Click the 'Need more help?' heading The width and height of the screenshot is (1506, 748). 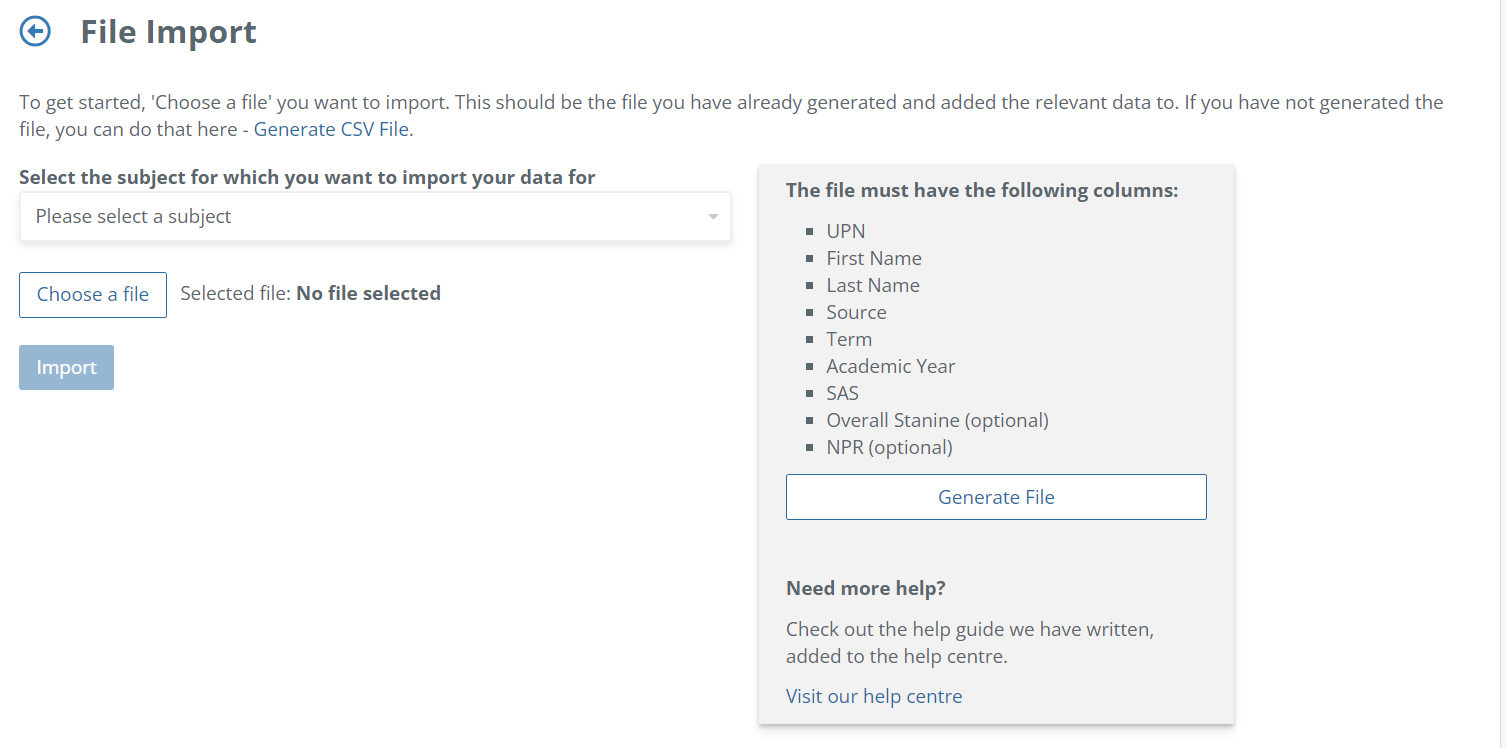pos(865,588)
